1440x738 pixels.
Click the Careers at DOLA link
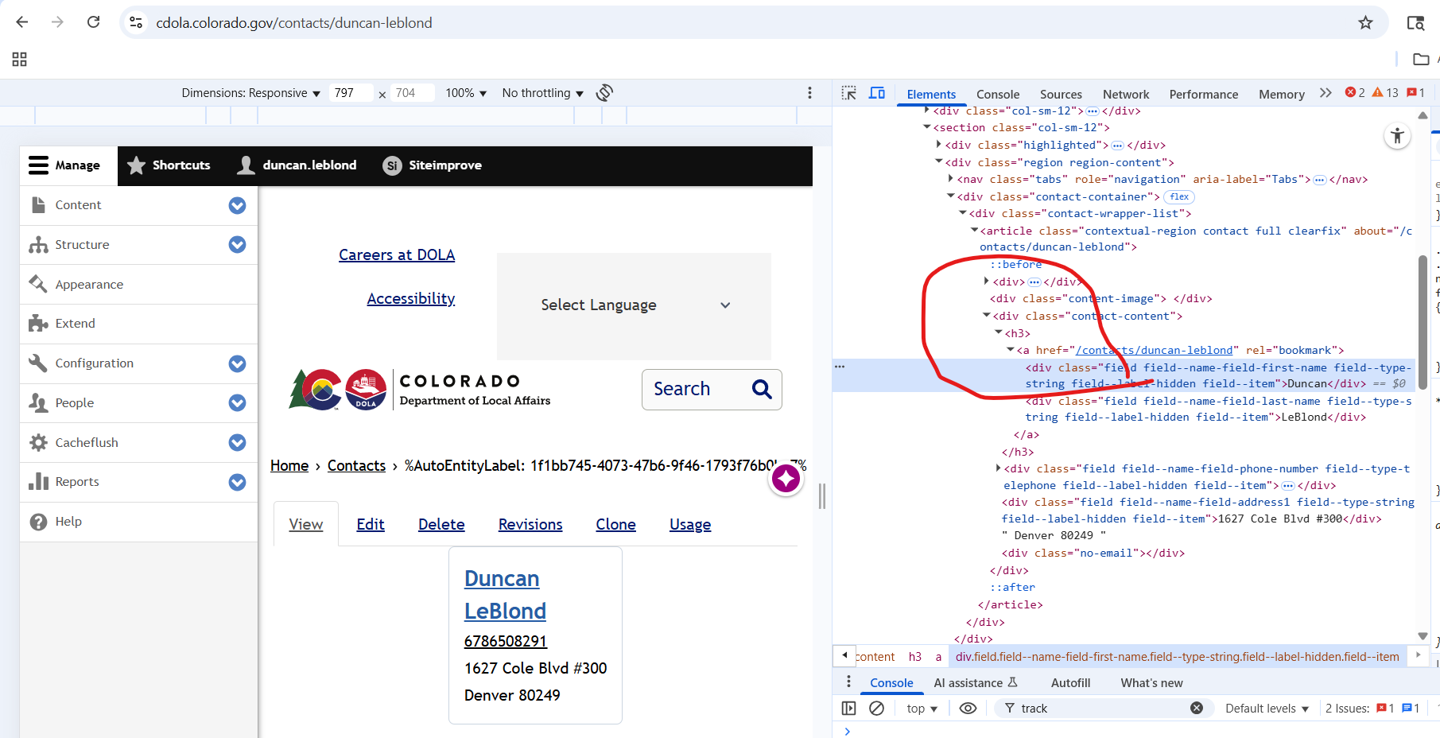(396, 255)
